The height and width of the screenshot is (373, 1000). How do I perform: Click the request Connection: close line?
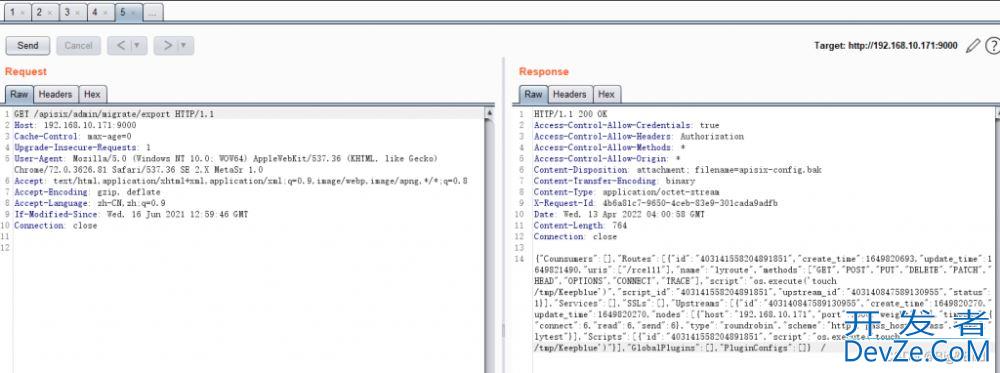tap(55, 226)
